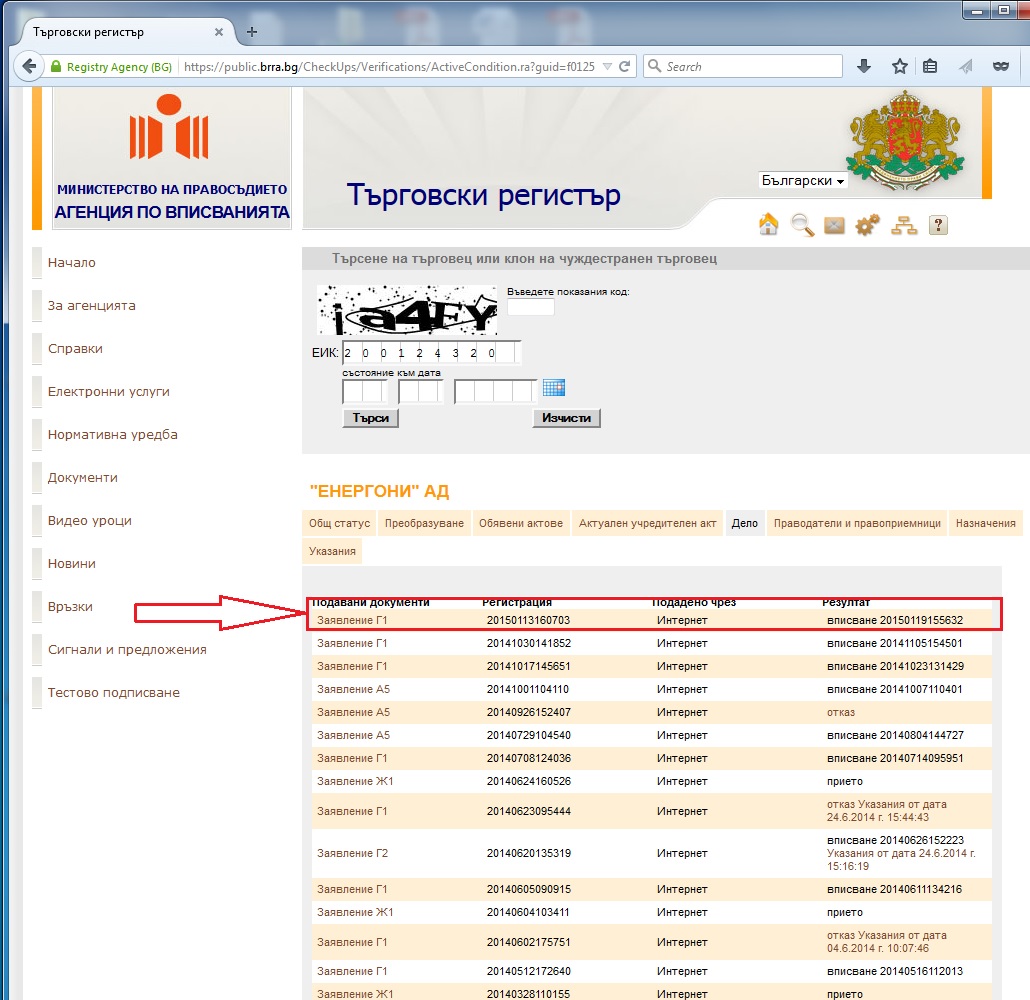Screen dimensions: 1030x1000
Task: Expand the Български language dropdown
Action: [x=803, y=181]
